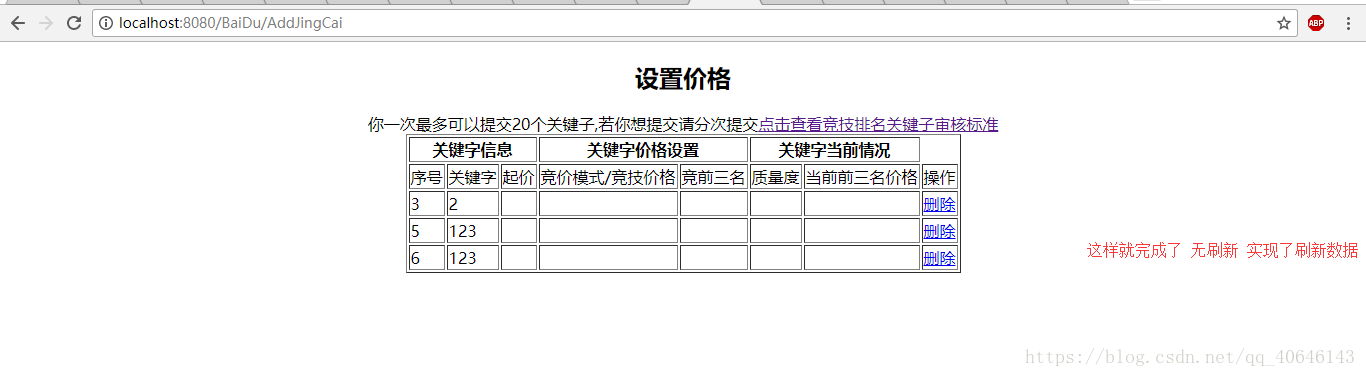This screenshot has height=377, width=1366.
Task: Click the 起价 column header
Action: click(x=519, y=178)
